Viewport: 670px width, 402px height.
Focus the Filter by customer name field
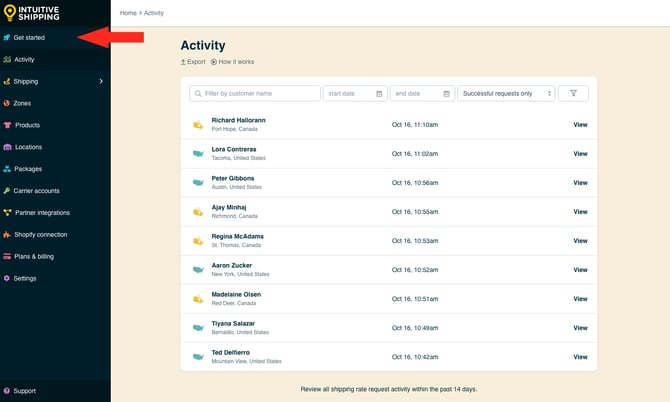[x=255, y=94]
